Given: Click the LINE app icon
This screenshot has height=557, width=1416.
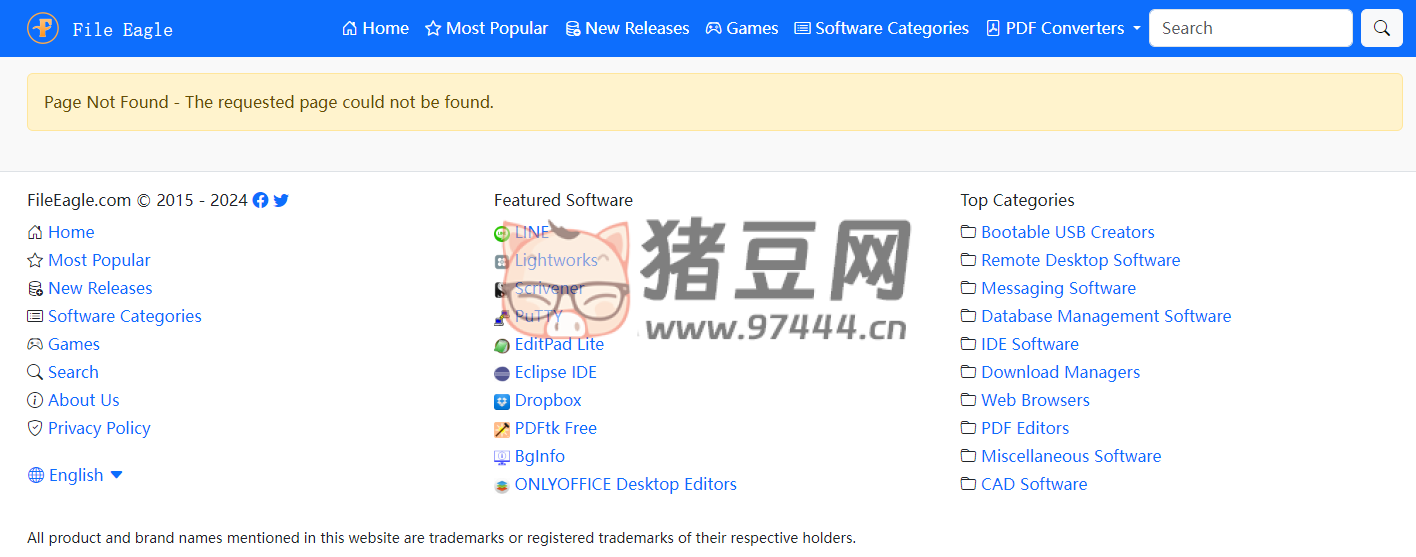Looking at the screenshot, I should click(x=502, y=233).
